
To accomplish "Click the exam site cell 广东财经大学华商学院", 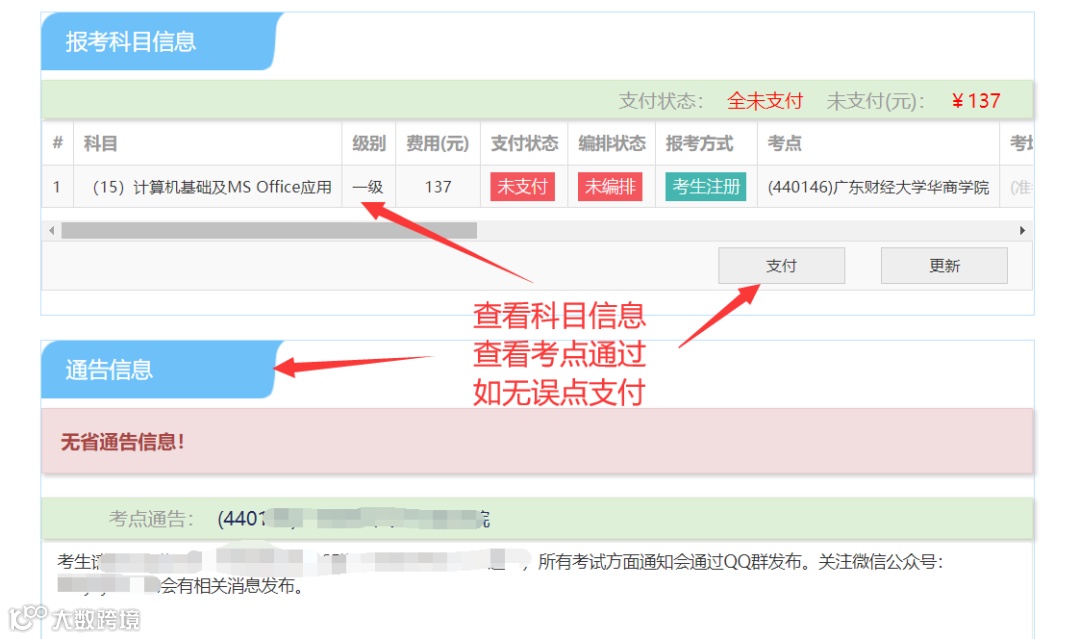I will click(878, 187).
